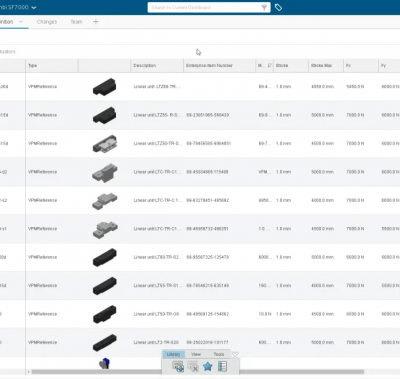
Task: Click VPMReference in the LT3-TR-520 row
Action: coord(42,342)
